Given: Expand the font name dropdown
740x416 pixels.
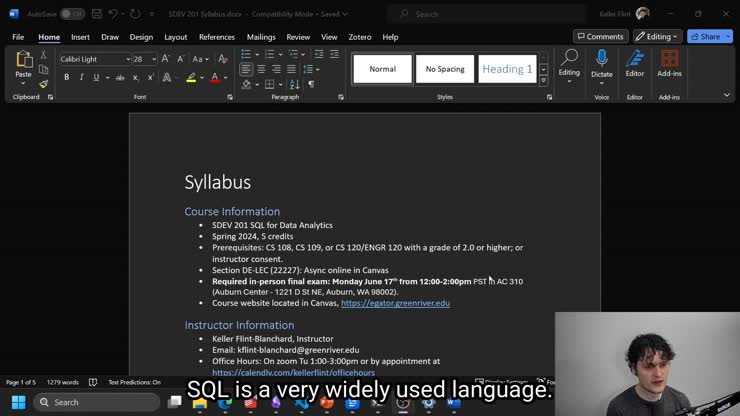Looking at the screenshot, I should pyautogui.click(x=128, y=59).
